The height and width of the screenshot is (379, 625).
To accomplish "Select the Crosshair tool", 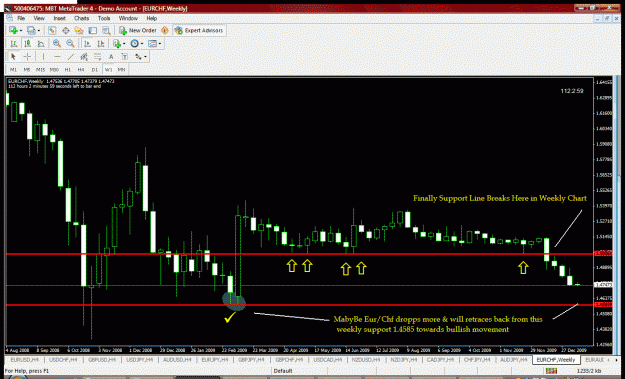I will 27,57.
